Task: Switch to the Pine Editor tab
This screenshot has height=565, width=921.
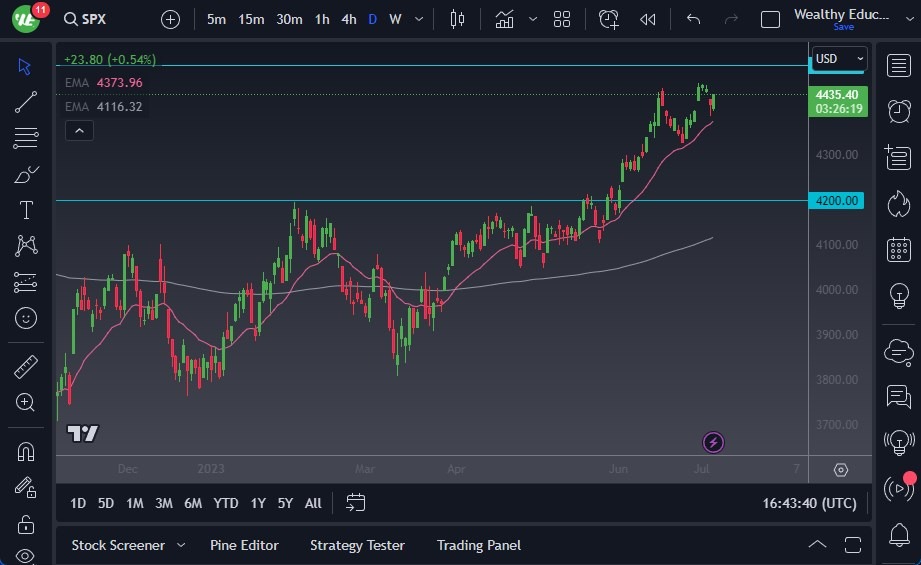Action: click(x=244, y=545)
